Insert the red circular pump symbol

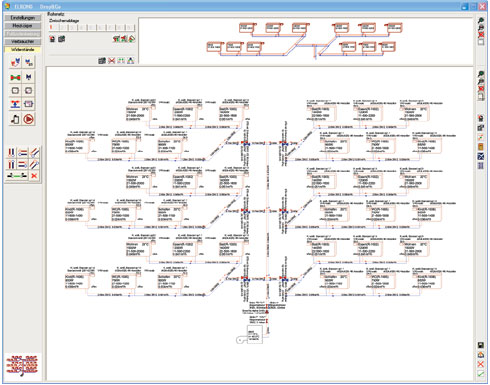pyautogui.click(x=29, y=119)
